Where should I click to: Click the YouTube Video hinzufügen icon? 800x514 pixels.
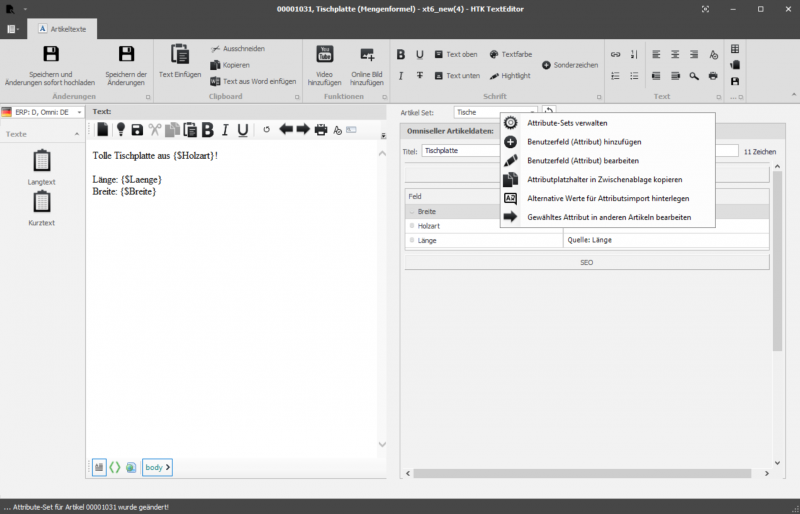pos(325,55)
